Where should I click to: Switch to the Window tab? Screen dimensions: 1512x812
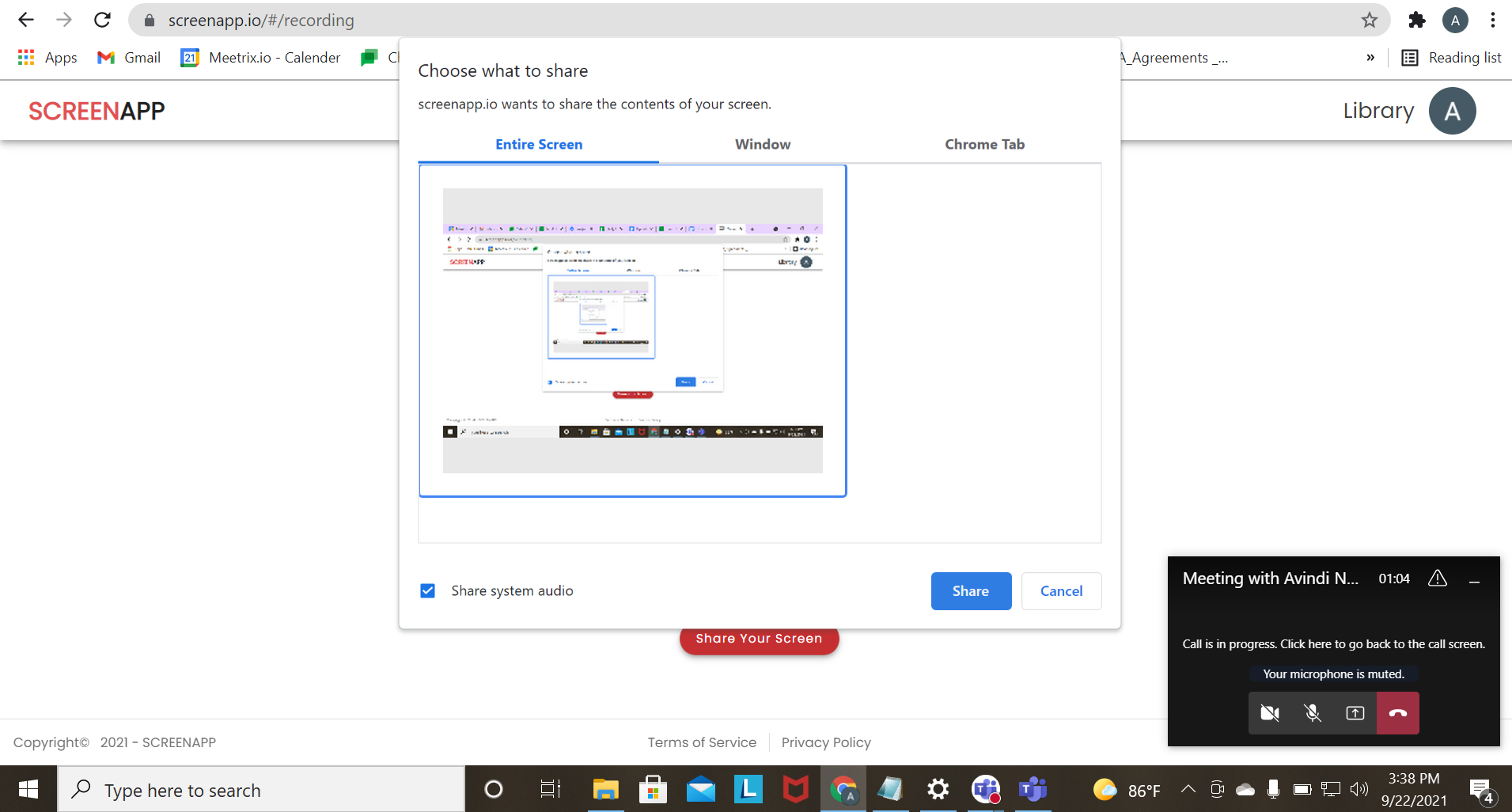tap(763, 145)
